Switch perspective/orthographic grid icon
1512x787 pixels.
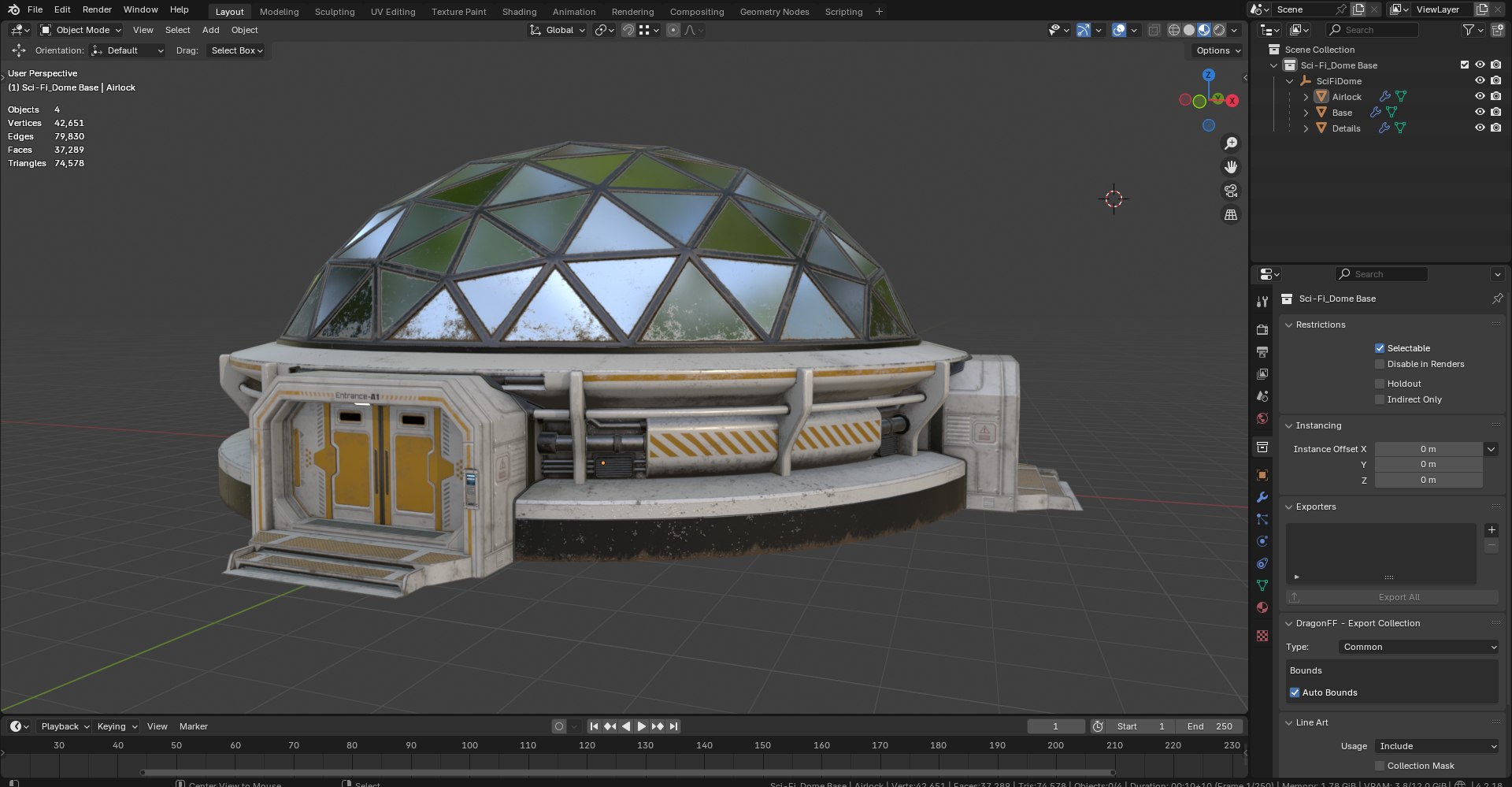(x=1231, y=214)
